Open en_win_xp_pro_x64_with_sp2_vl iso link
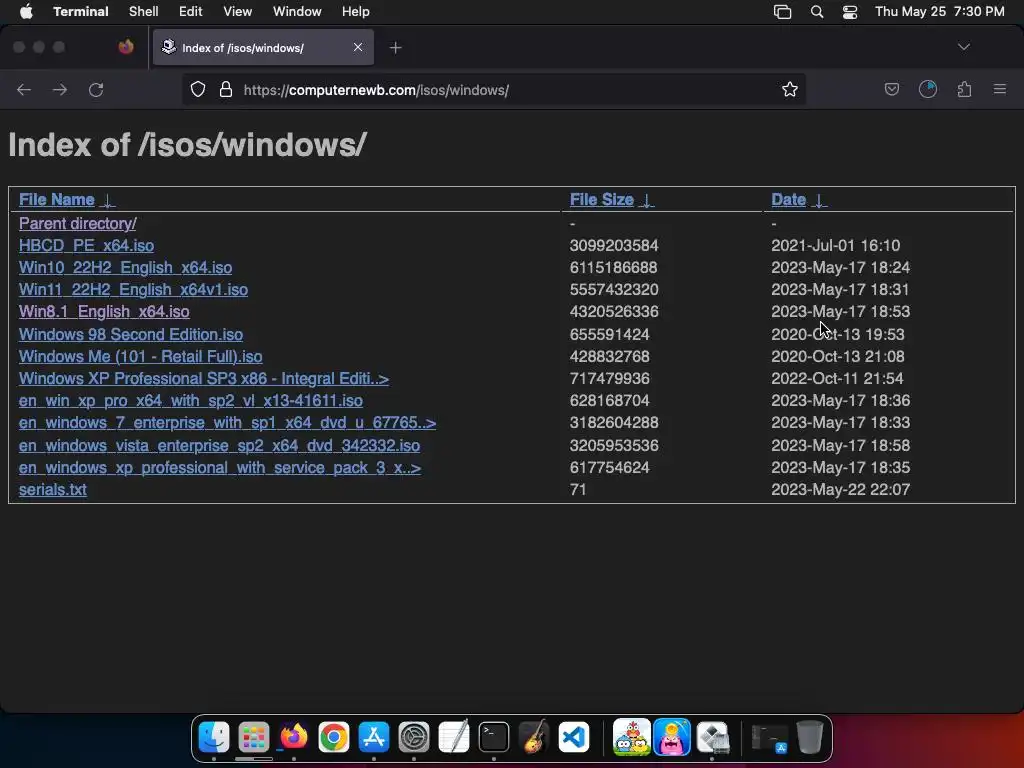 point(191,400)
